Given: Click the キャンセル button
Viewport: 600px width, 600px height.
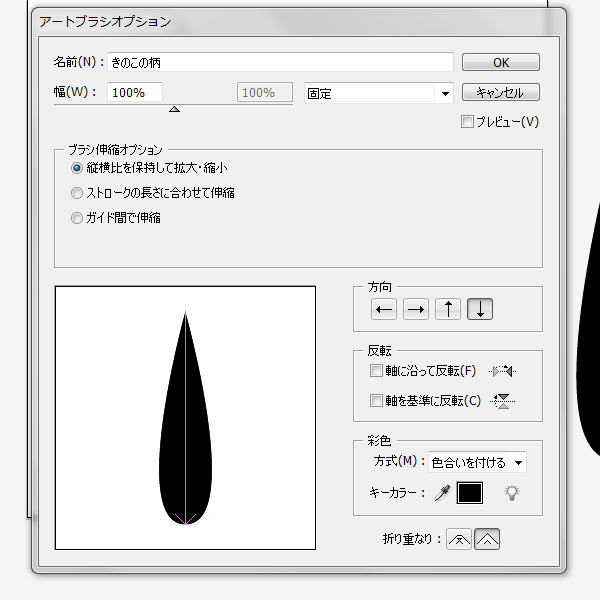Looking at the screenshot, I should point(501,93).
